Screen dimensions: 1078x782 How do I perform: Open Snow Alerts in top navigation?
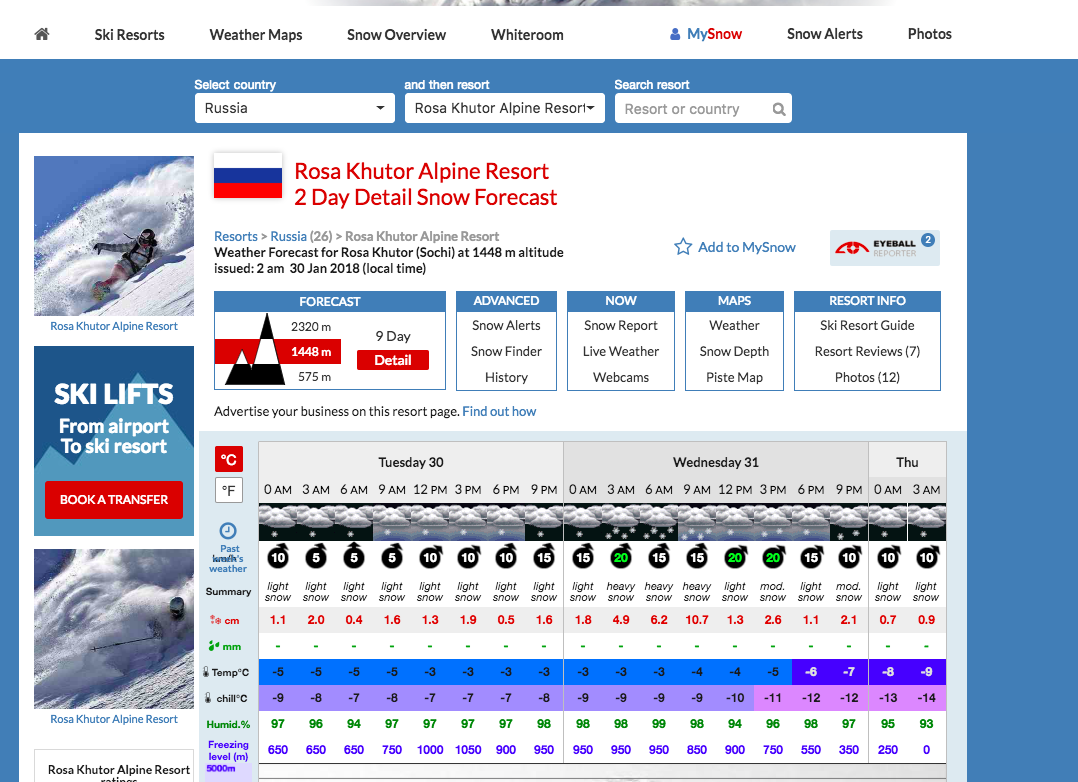point(824,34)
